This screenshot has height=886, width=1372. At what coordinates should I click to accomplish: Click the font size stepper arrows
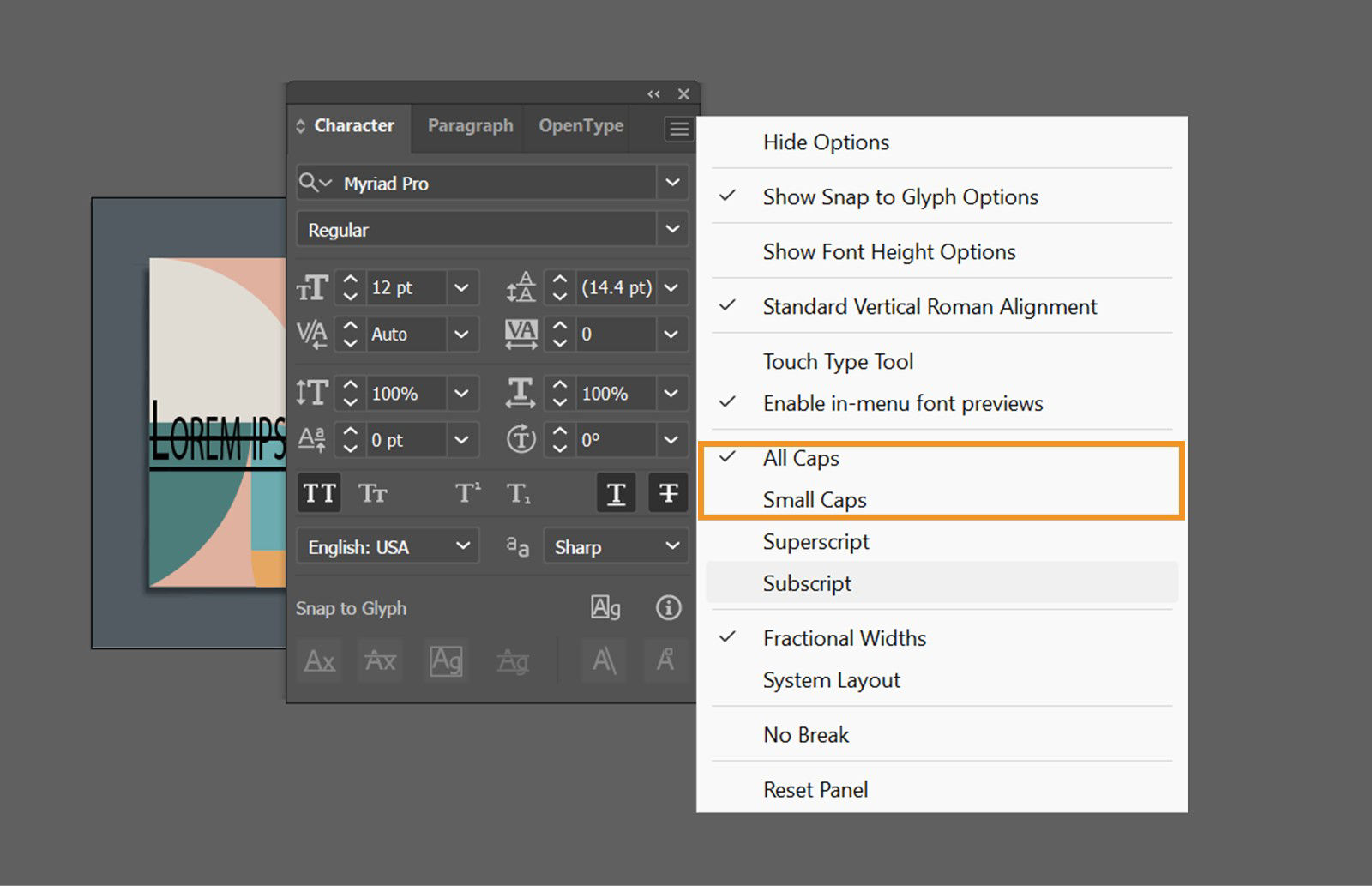[350, 288]
